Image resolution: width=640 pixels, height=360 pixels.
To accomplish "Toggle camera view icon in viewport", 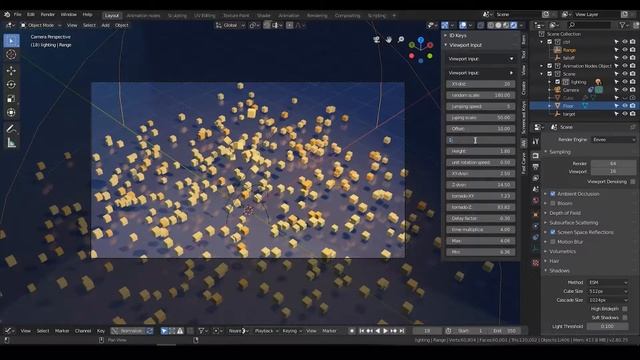I will click(x=376, y=40).
